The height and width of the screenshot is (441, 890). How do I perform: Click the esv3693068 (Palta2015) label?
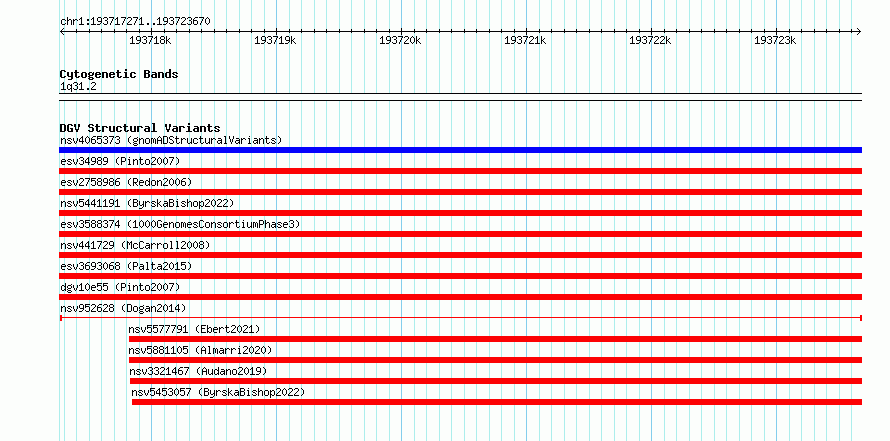tap(126, 266)
